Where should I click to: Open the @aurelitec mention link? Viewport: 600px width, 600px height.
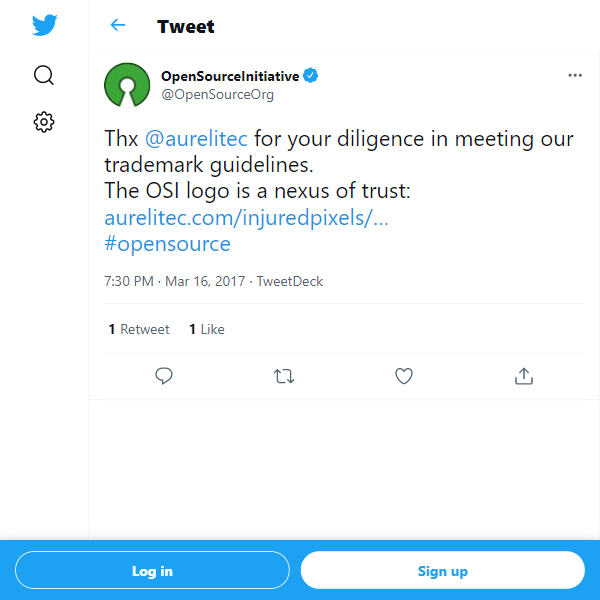coord(196,139)
